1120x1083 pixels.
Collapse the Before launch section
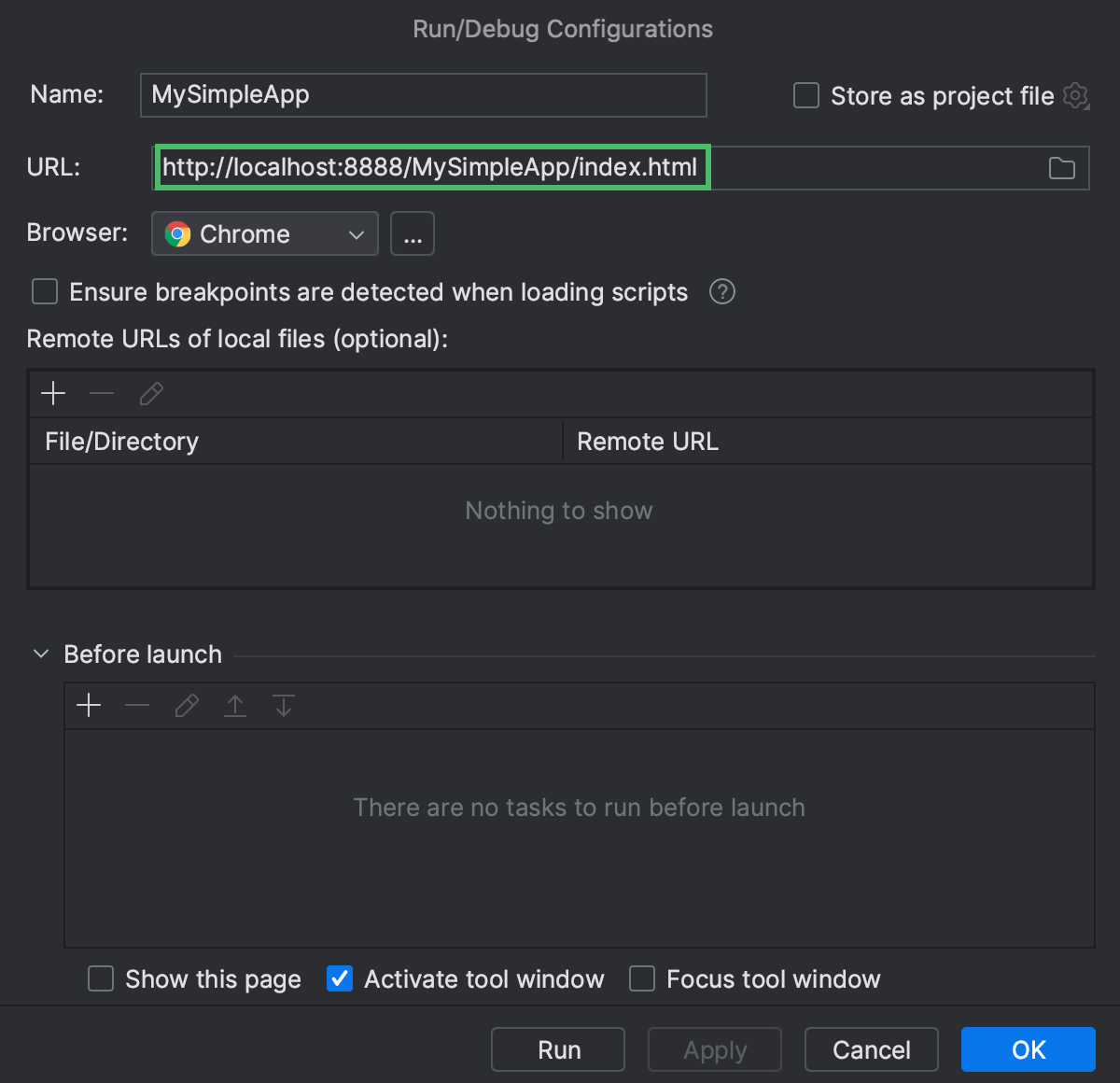(x=40, y=654)
